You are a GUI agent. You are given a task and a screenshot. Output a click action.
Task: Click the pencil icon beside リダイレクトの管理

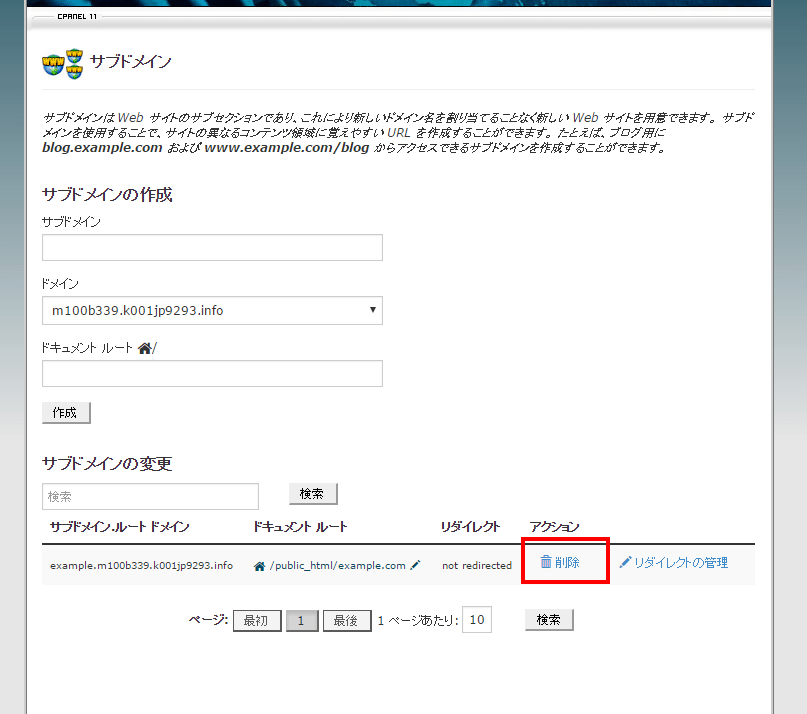pyautogui.click(x=625, y=563)
